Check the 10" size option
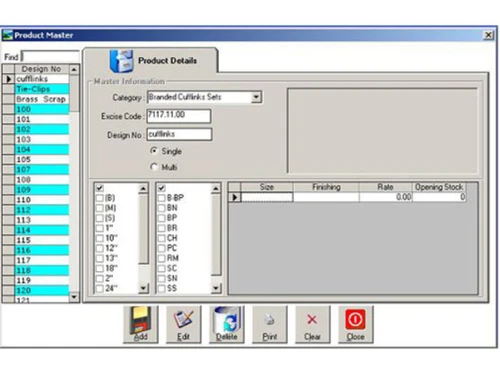Image resolution: width=500 pixels, height=375 pixels. (x=99, y=238)
